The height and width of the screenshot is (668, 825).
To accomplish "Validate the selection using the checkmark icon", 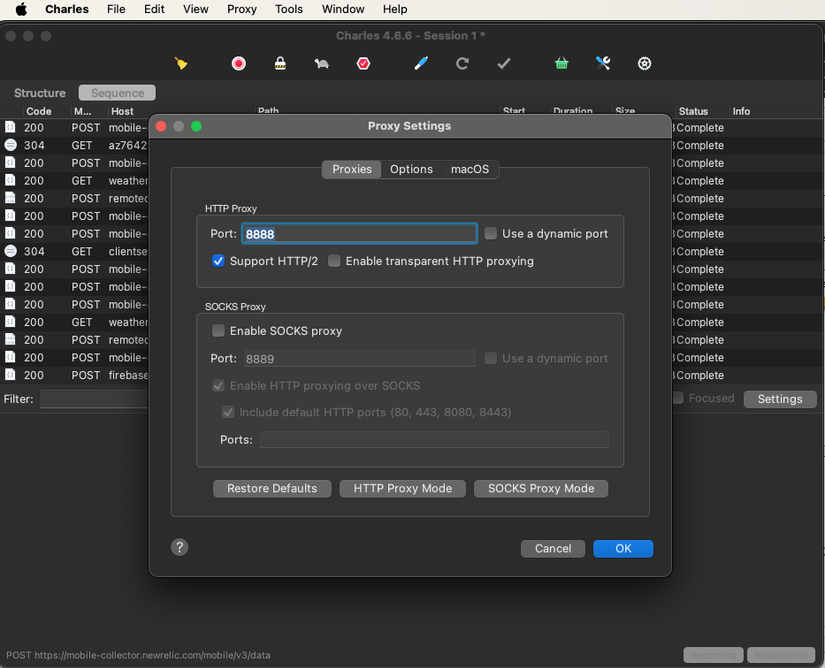I will click(504, 63).
